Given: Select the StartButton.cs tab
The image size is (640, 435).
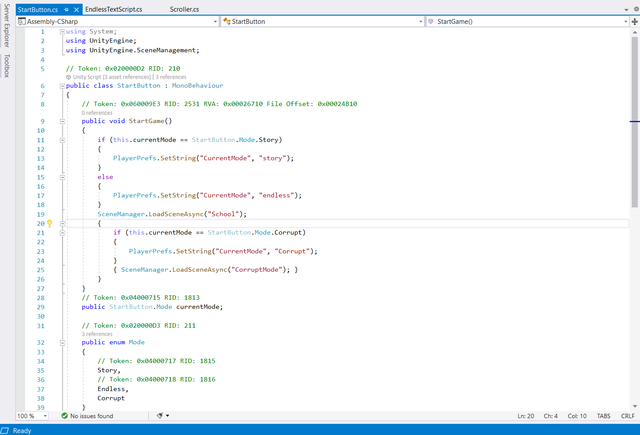Looking at the screenshot, I should [38, 9].
